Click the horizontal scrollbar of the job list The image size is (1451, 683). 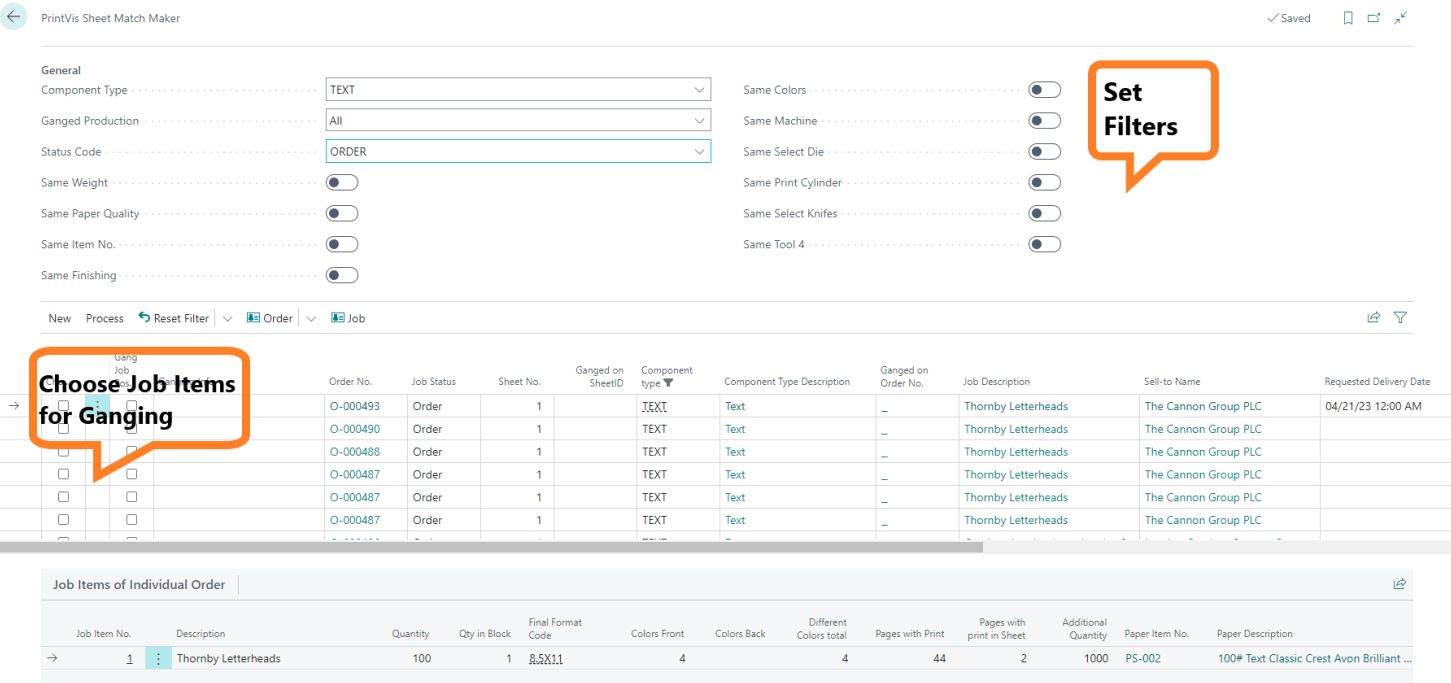pyautogui.click(x=491, y=547)
